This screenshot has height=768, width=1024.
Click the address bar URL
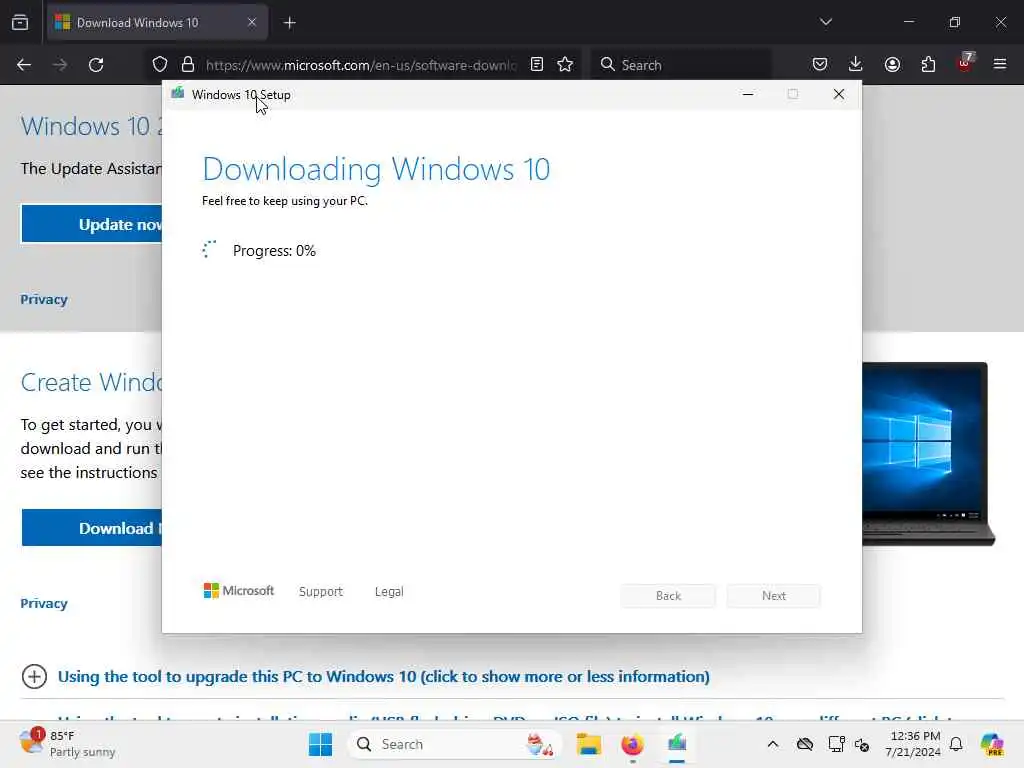[360, 65]
